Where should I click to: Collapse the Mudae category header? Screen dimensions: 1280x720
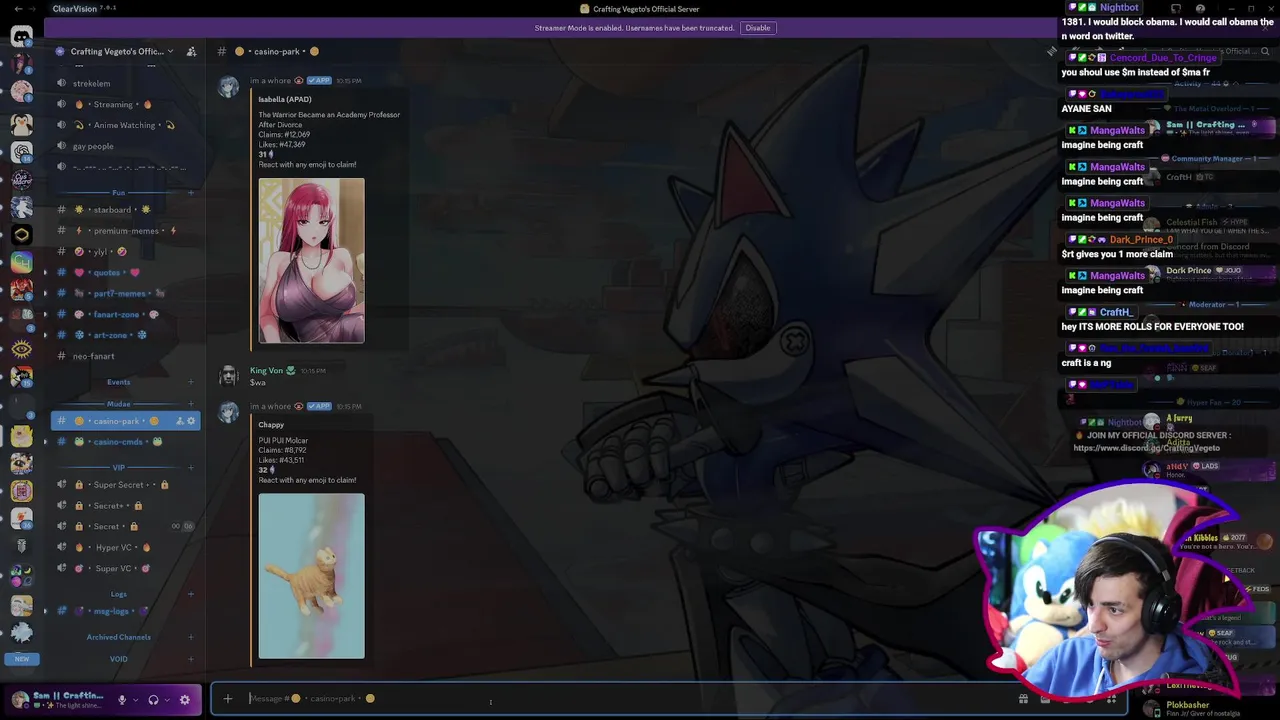(118, 405)
